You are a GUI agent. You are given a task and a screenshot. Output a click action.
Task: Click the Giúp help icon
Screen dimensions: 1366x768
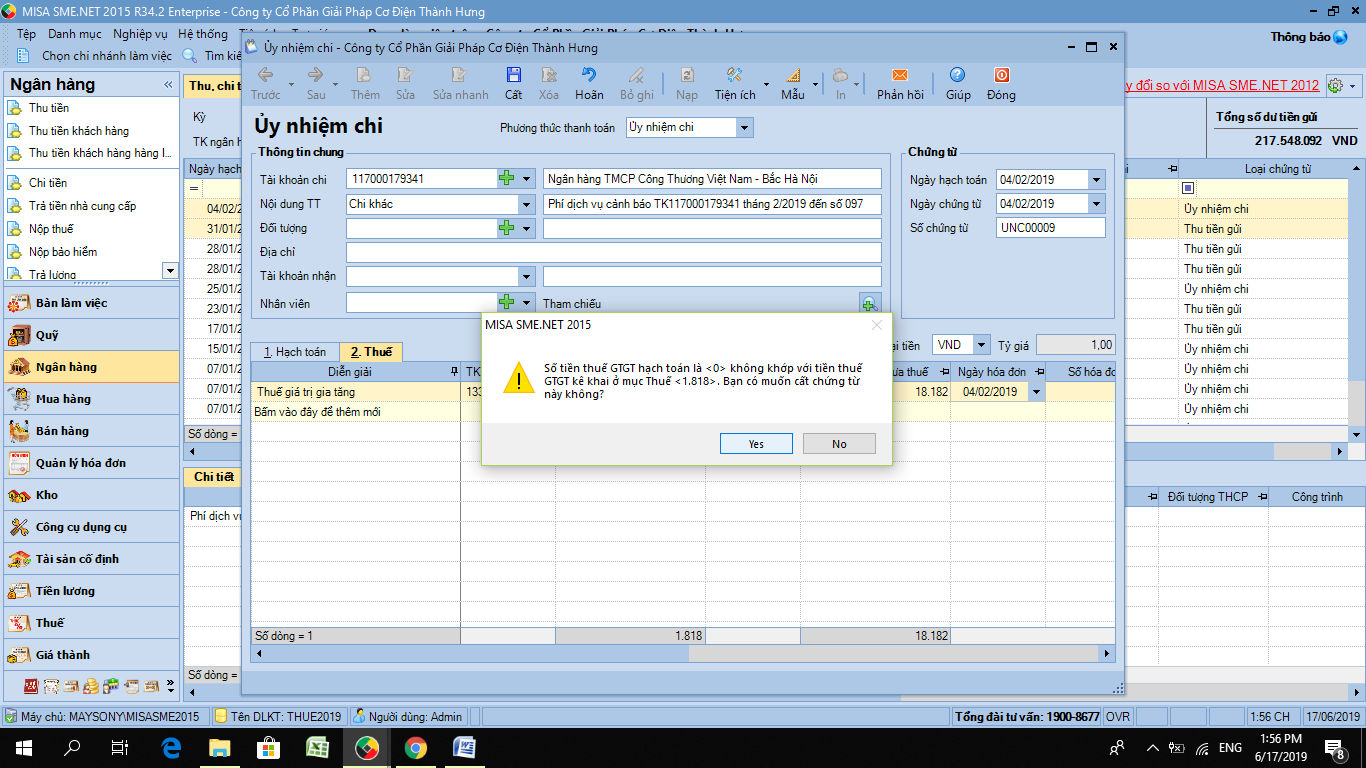point(958,75)
